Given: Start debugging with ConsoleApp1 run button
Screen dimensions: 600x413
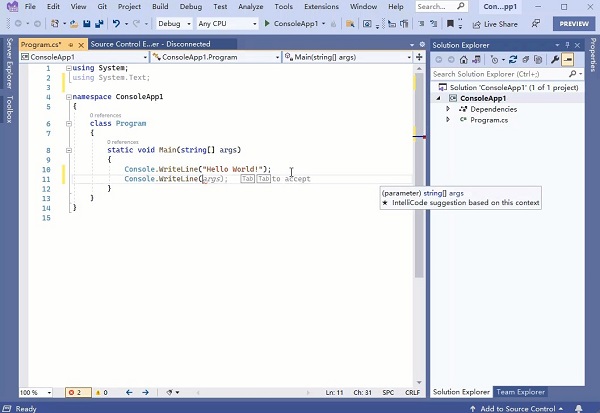Looking at the screenshot, I should pos(295,22).
